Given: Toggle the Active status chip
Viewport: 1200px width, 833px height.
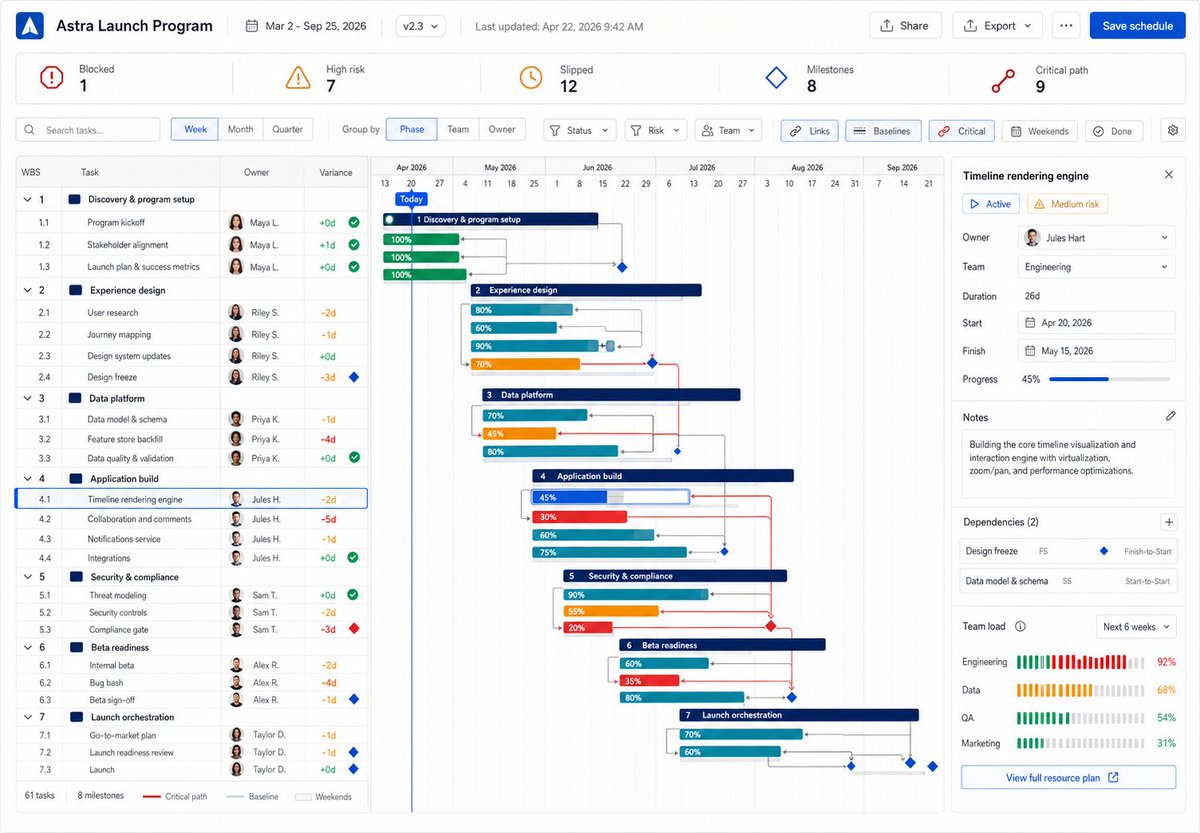Looking at the screenshot, I should [x=990, y=204].
